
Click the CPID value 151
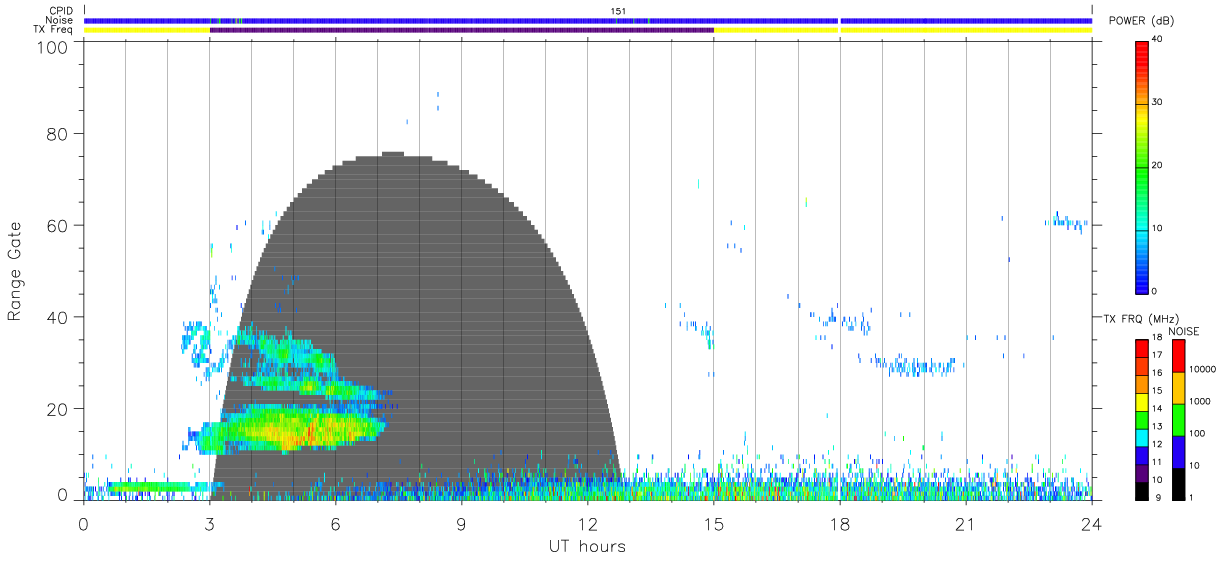point(619,11)
